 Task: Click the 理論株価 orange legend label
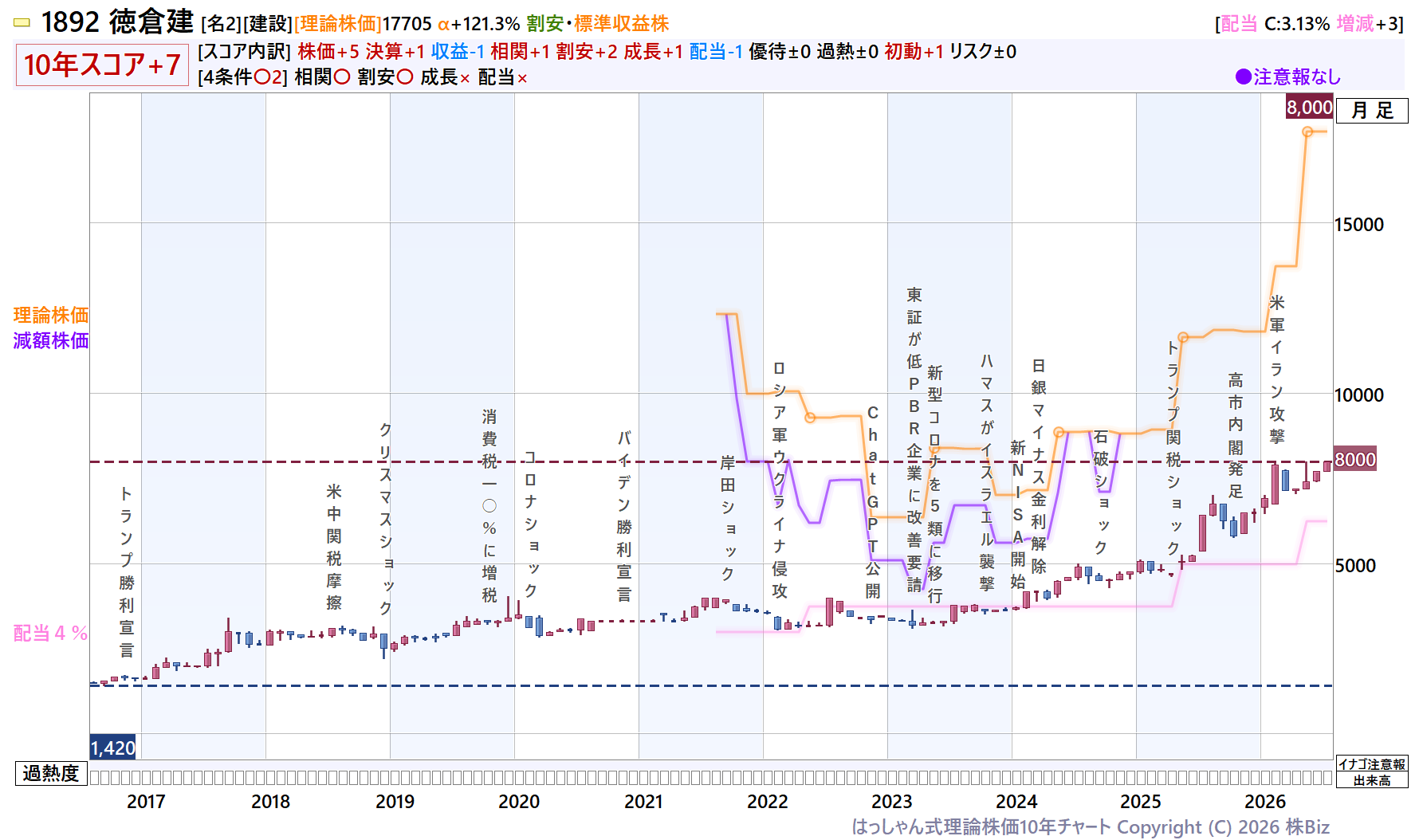[x=51, y=315]
